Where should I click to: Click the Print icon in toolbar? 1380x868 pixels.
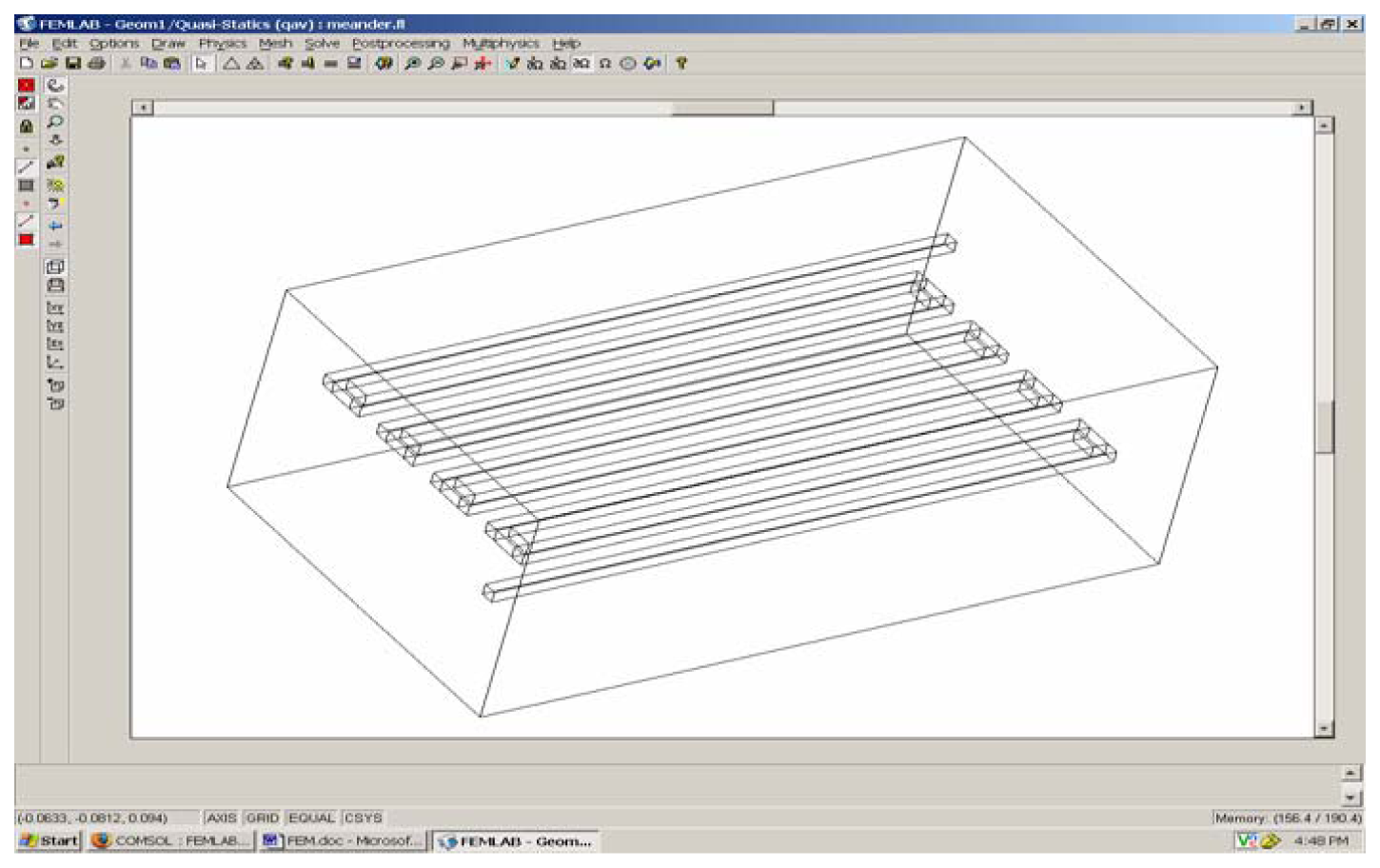coord(96,64)
